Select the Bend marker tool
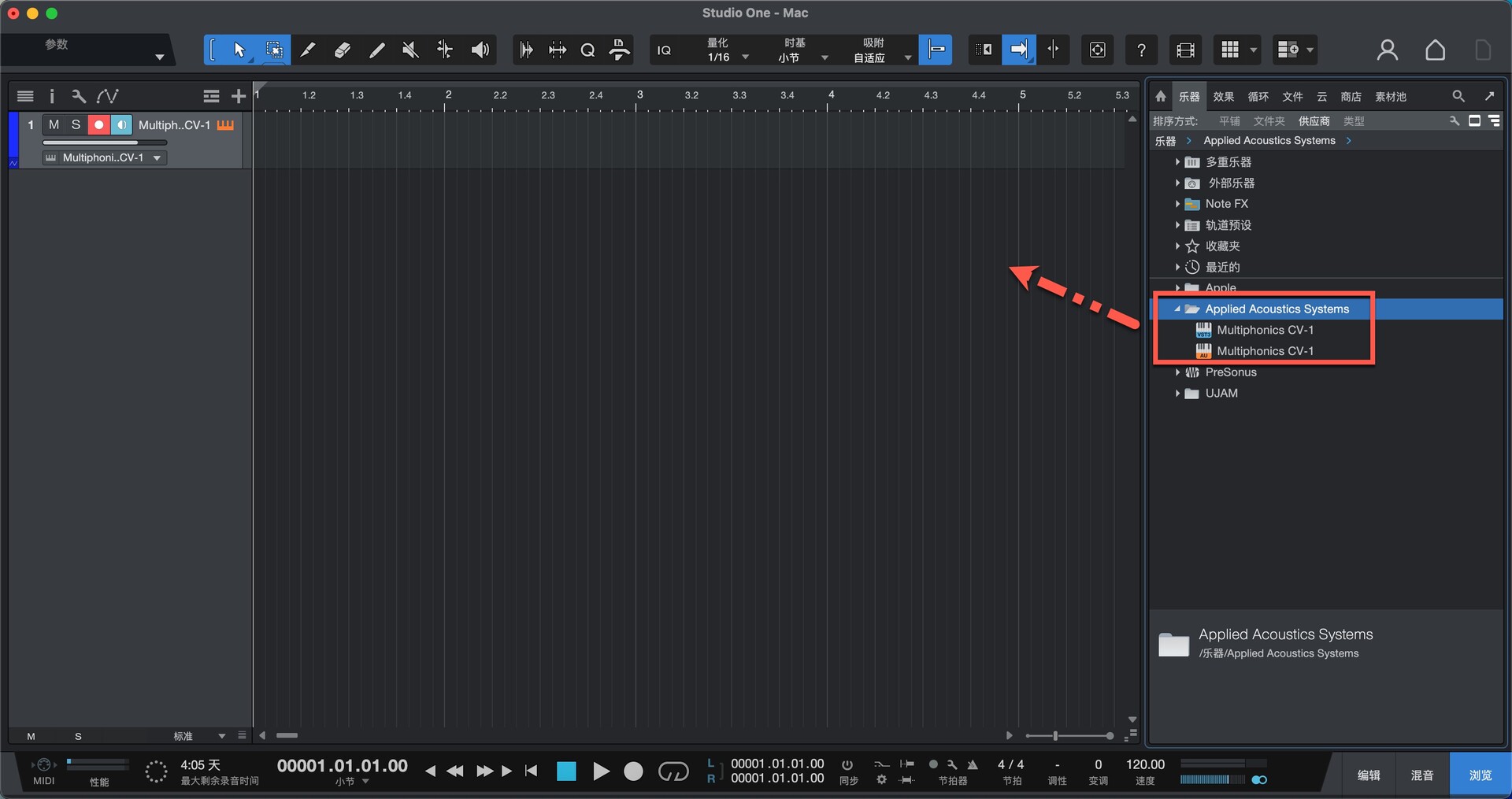1512x799 pixels. click(445, 50)
